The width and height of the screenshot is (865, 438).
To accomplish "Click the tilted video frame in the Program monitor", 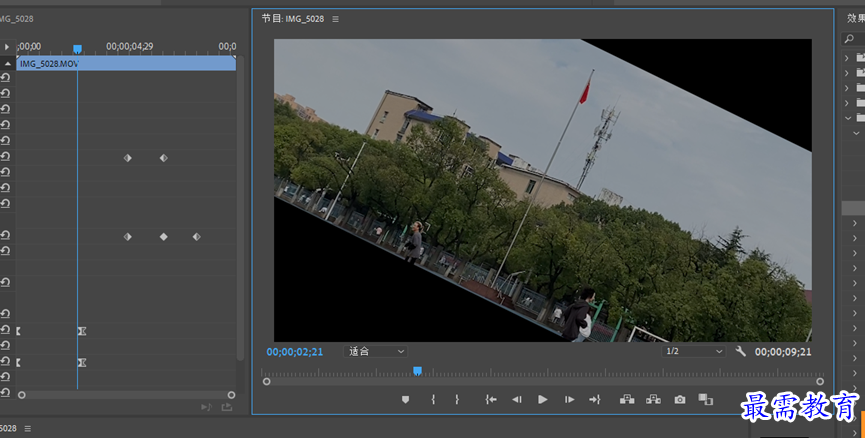I will point(543,190).
